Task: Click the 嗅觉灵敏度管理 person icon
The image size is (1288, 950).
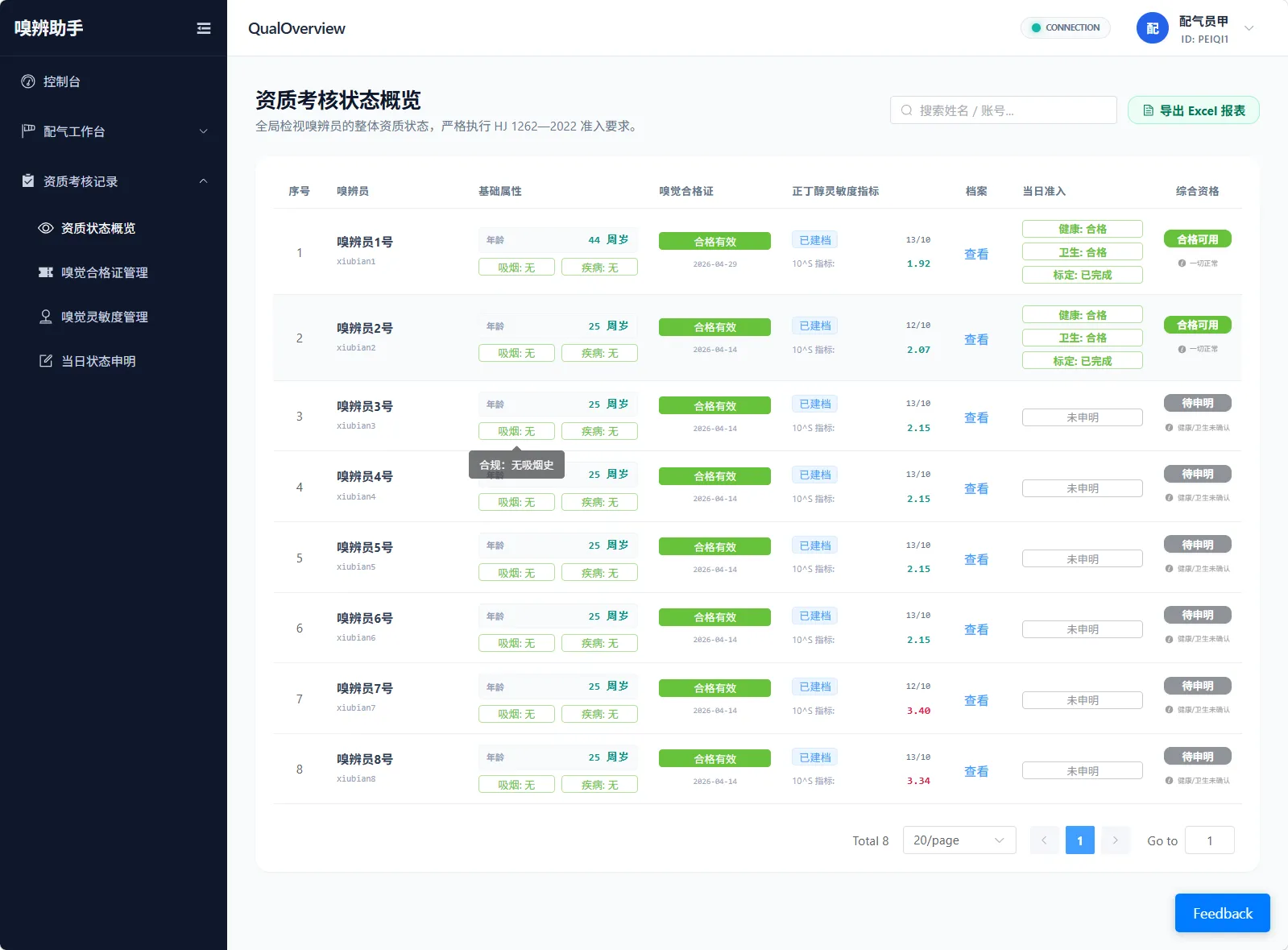Action: click(x=46, y=317)
